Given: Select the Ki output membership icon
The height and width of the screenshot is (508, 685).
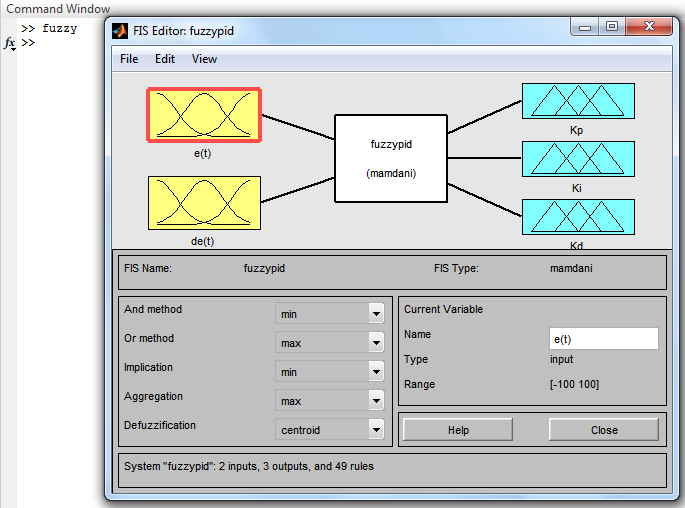Looking at the screenshot, I should (577, 159).
